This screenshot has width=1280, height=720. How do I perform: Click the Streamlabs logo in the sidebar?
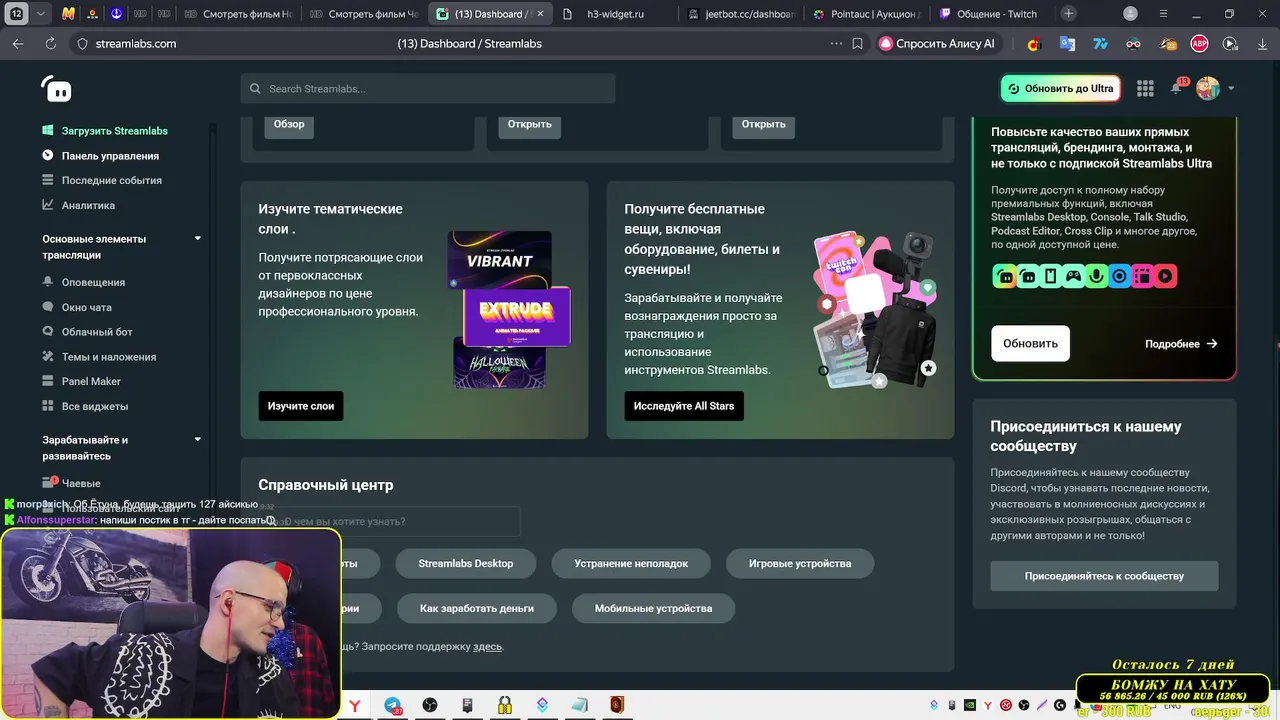[56, 89]
